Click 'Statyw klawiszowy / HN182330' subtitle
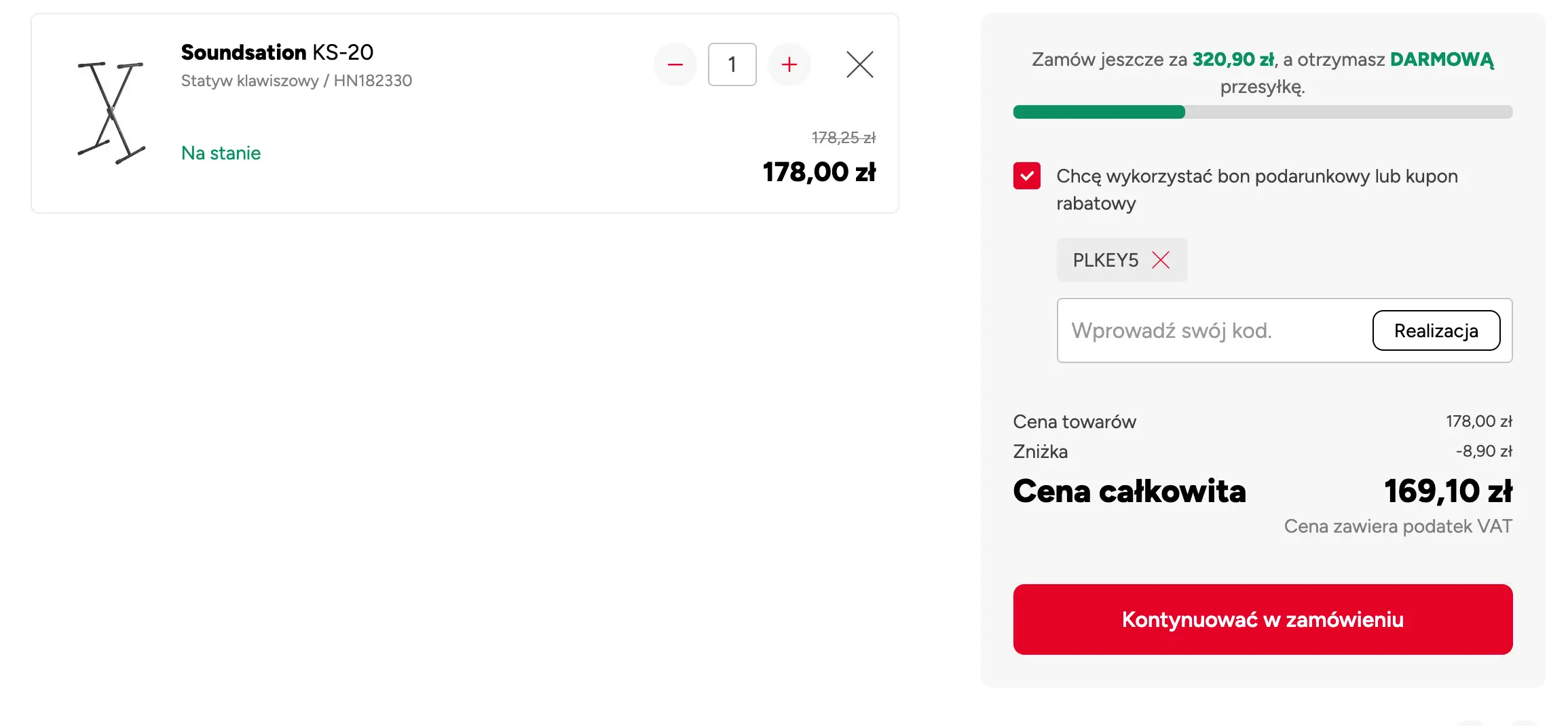Screen dimensions: 1568x726 (296, 81)
